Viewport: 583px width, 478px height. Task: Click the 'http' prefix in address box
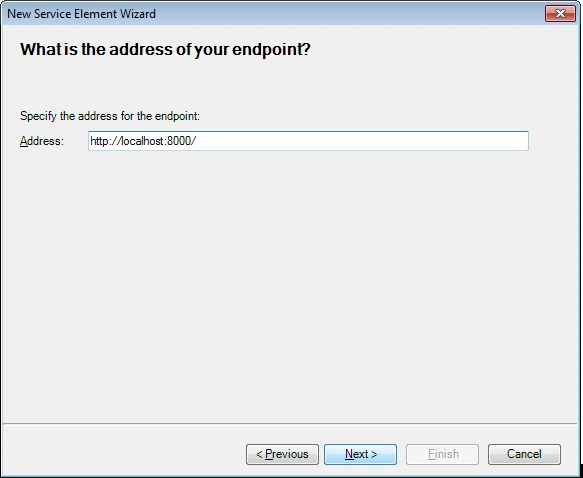coord(100,141)
